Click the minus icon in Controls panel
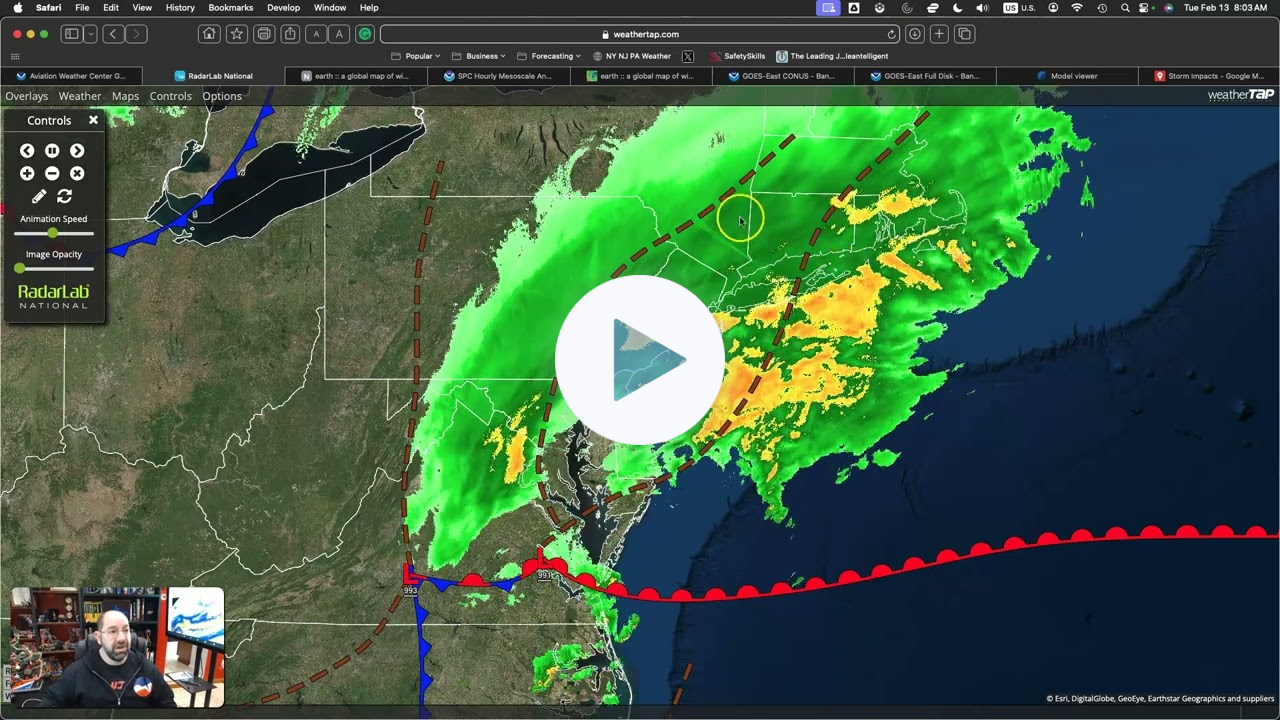The image size is (1280, 720). 52,174
